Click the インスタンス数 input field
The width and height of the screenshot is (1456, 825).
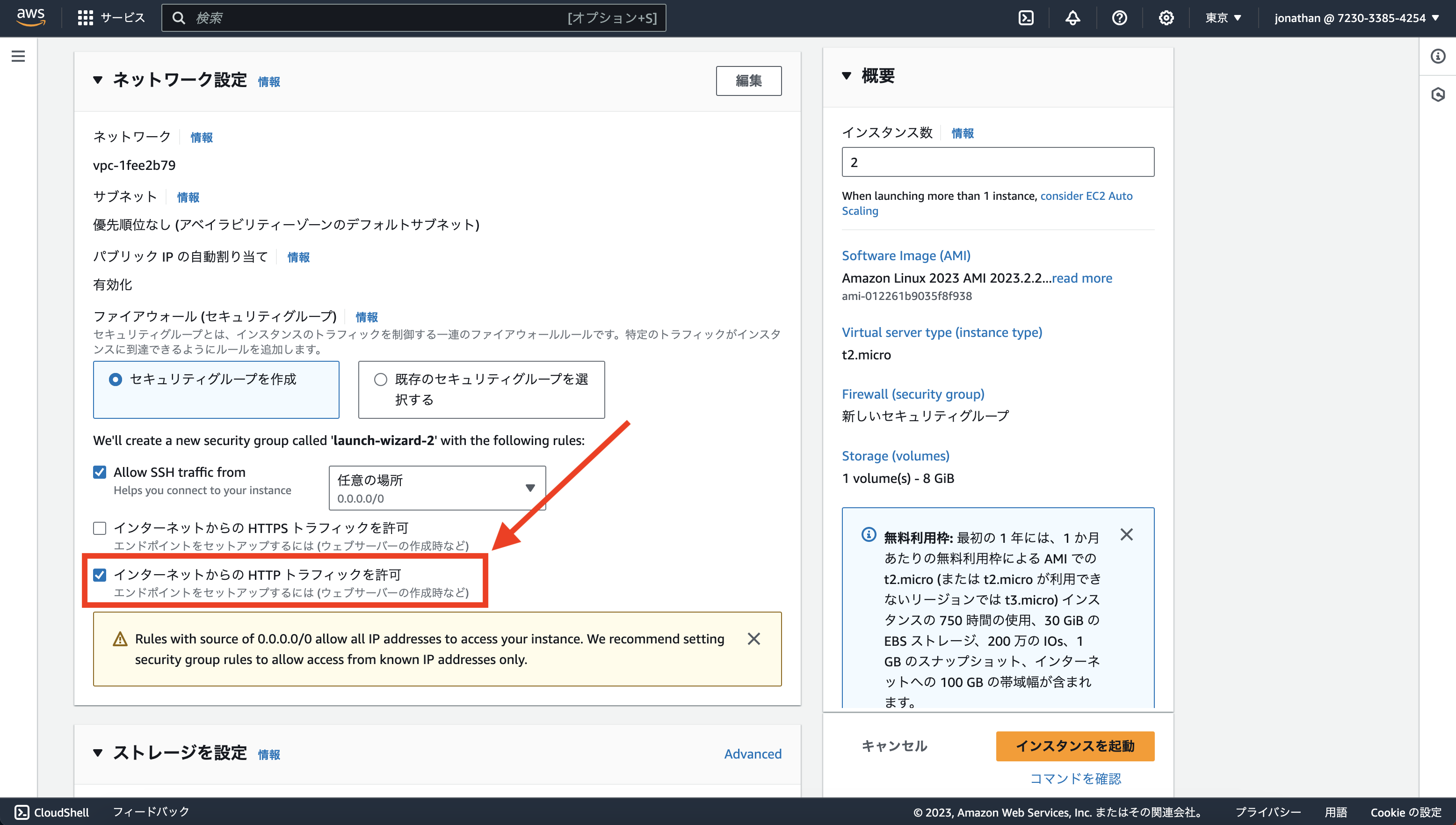point(998,162)
